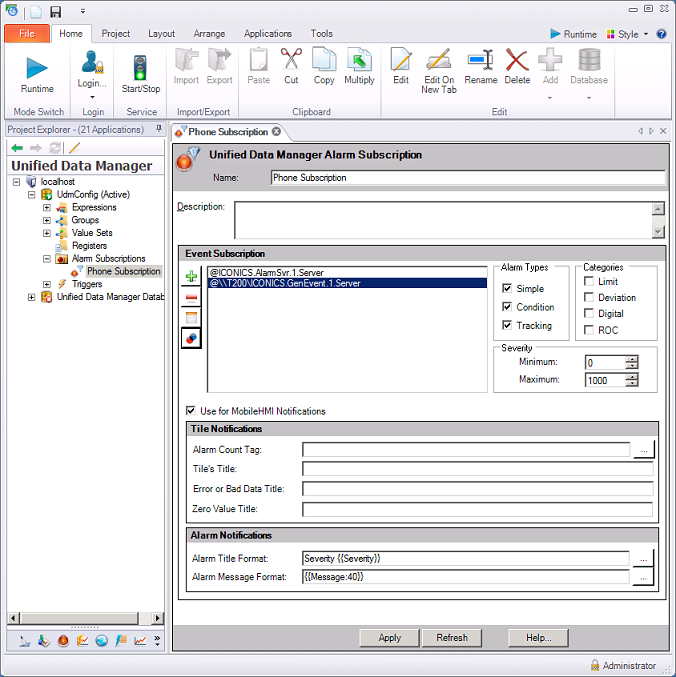Click the Start/Stop service traffic light icon
The image size is (676, 677).
tap(141, 67)
